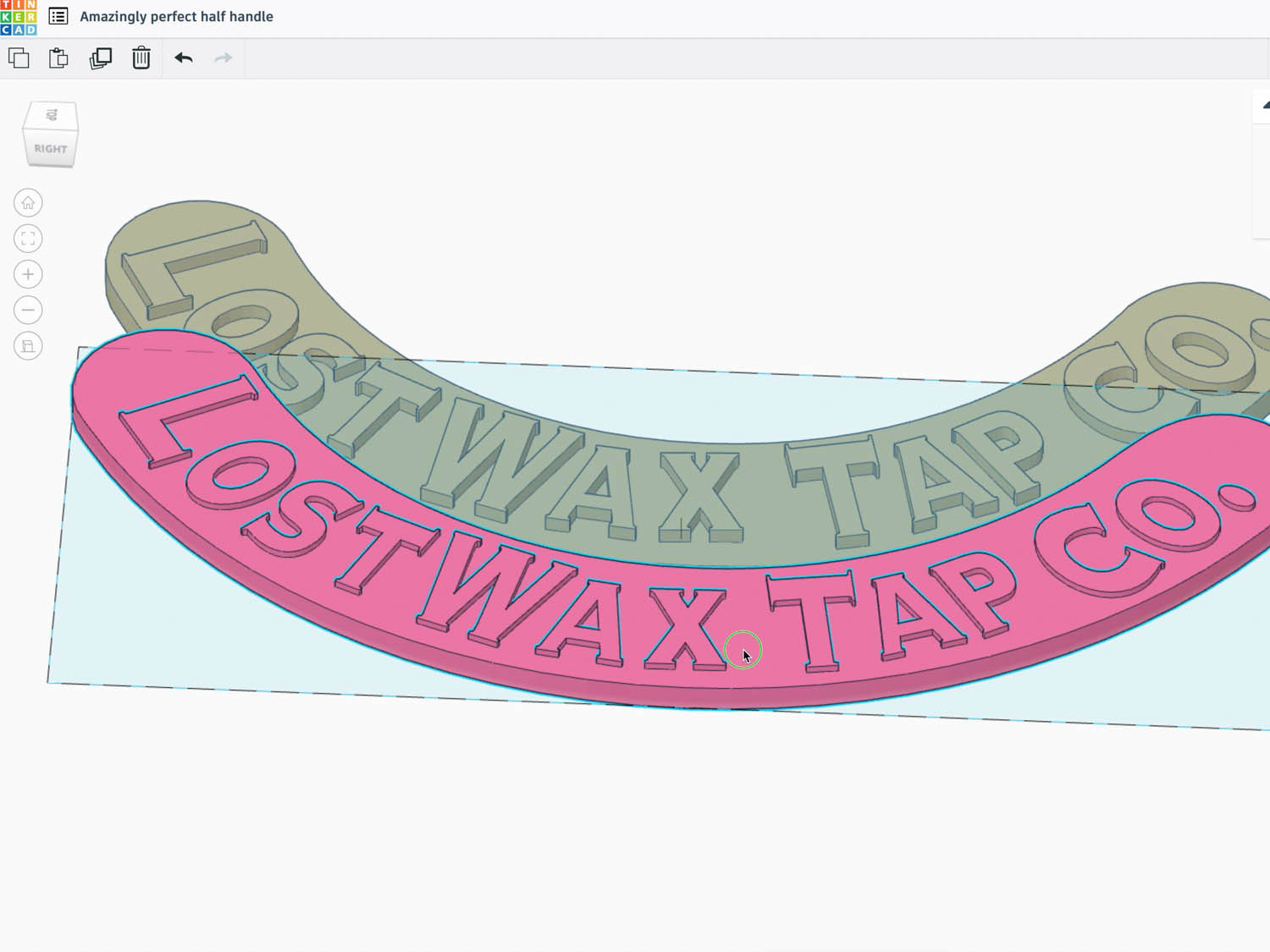Switch to orthographic view toggle
This screenshot has height=952, width=1270.
pos(28,346)
